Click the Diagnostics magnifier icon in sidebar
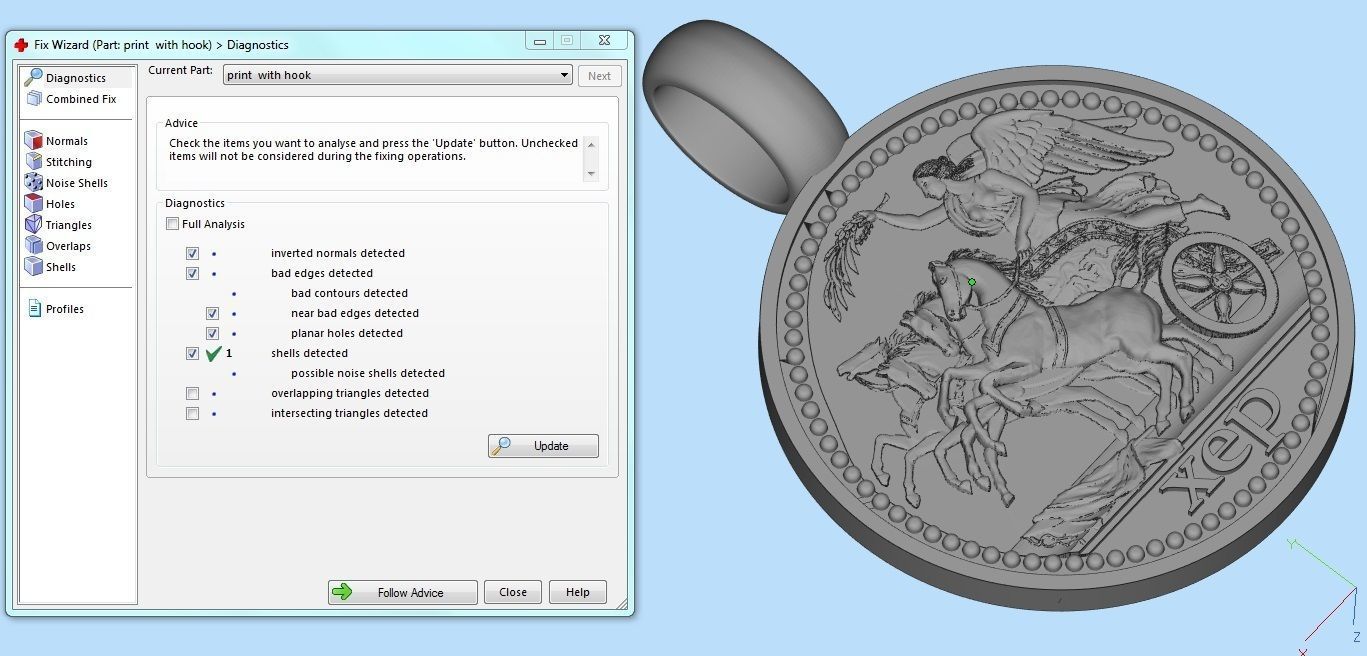Viewport: 1367px width, 656px height. point(34,77)
